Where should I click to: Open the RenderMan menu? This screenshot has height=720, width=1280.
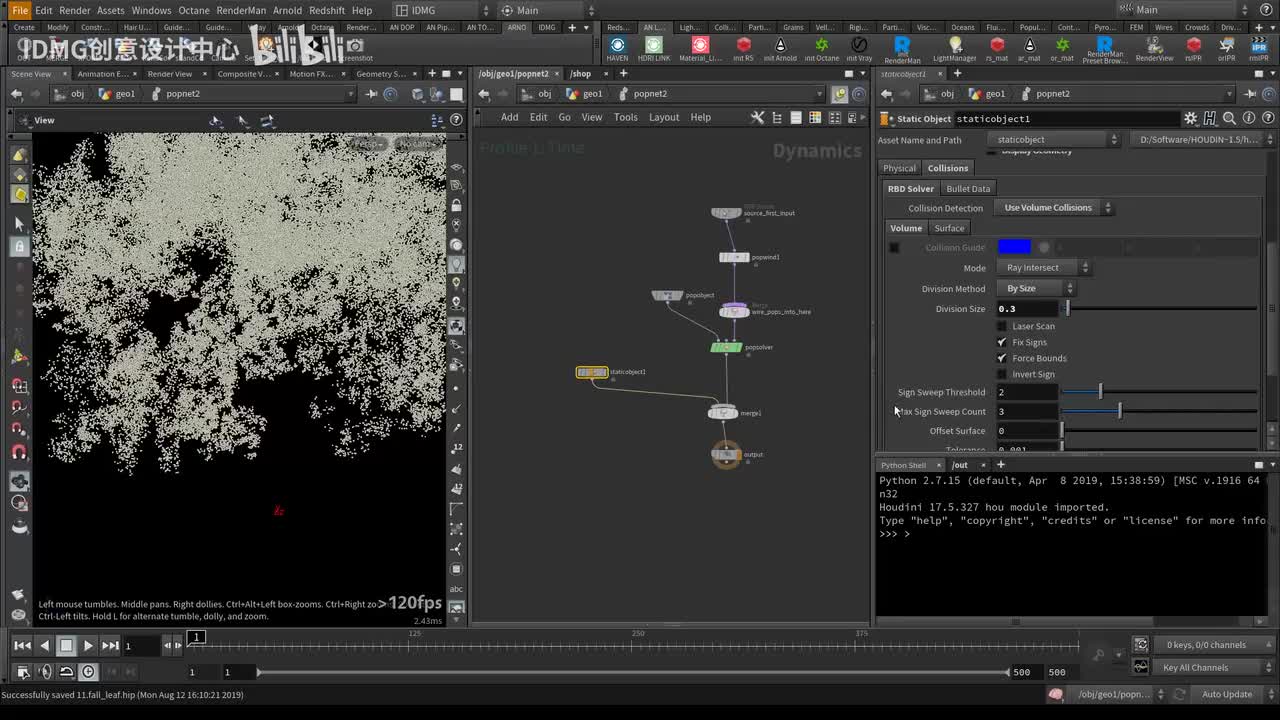pos(241,10)
